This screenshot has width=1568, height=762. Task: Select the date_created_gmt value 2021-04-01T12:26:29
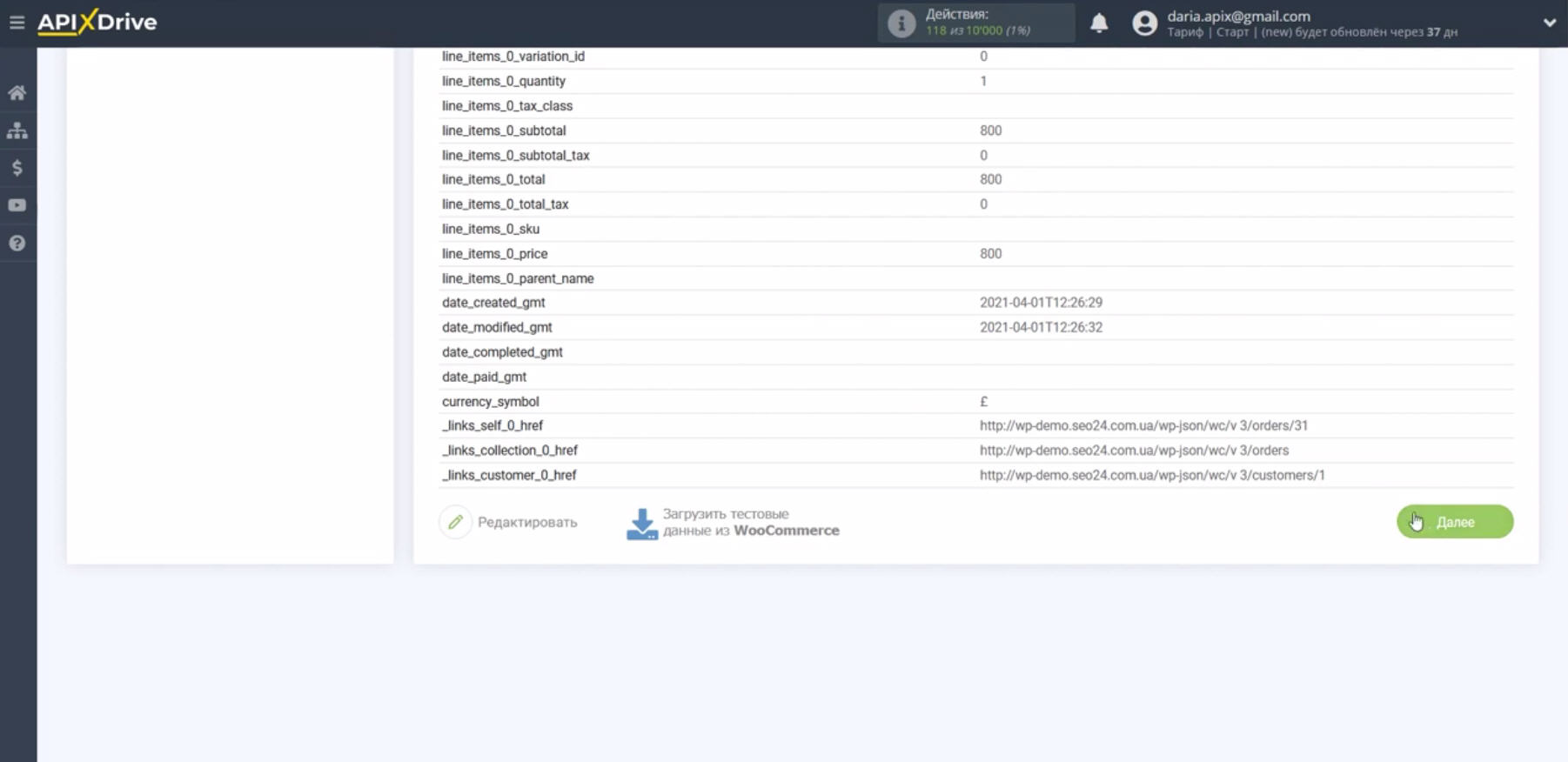(1041, 303)
